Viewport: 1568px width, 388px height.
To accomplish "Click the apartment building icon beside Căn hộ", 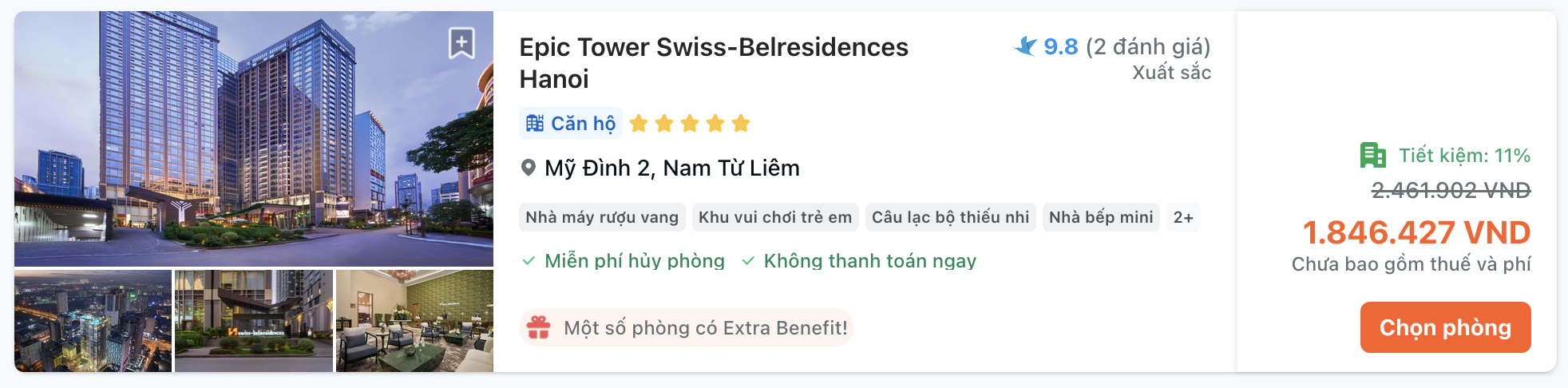I will (534, 123).
